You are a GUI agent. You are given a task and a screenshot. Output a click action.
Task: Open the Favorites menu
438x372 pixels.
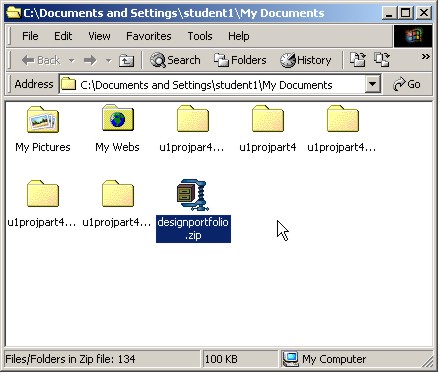149,36
